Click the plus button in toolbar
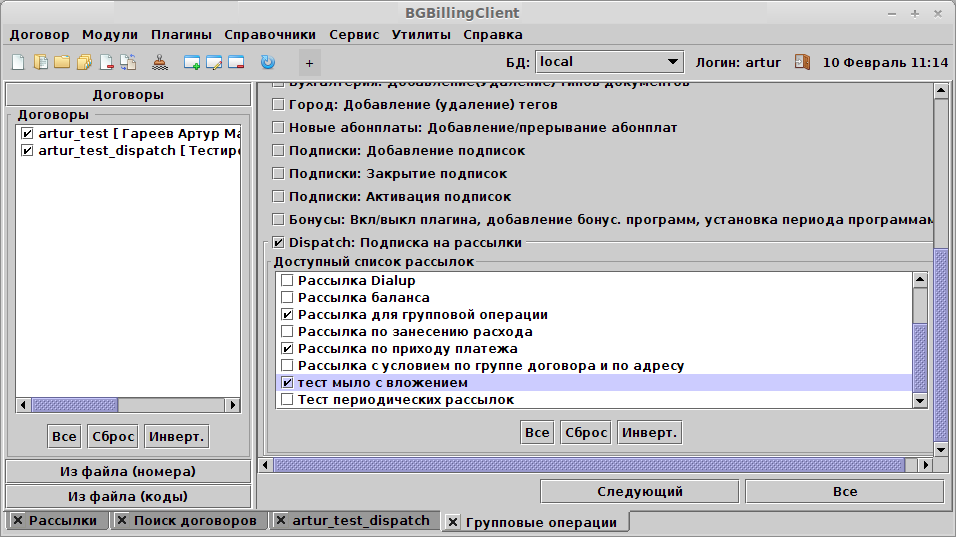Screen dimensions: 956x537 coord(309,62)
